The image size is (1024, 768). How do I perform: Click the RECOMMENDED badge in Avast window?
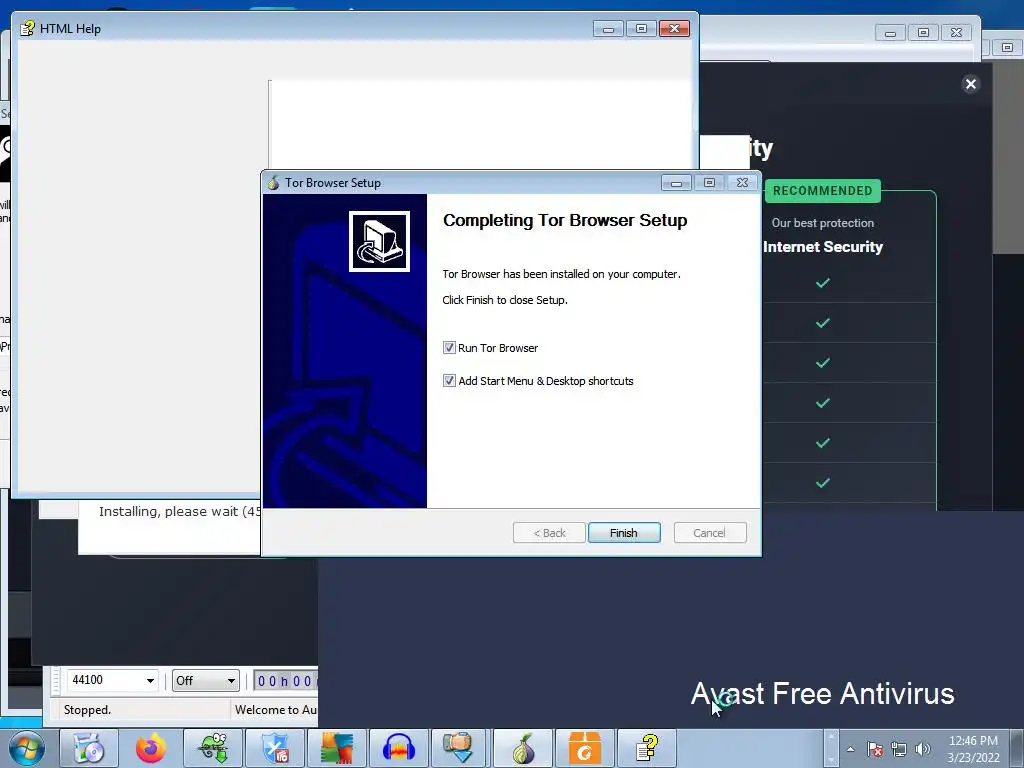822,191
